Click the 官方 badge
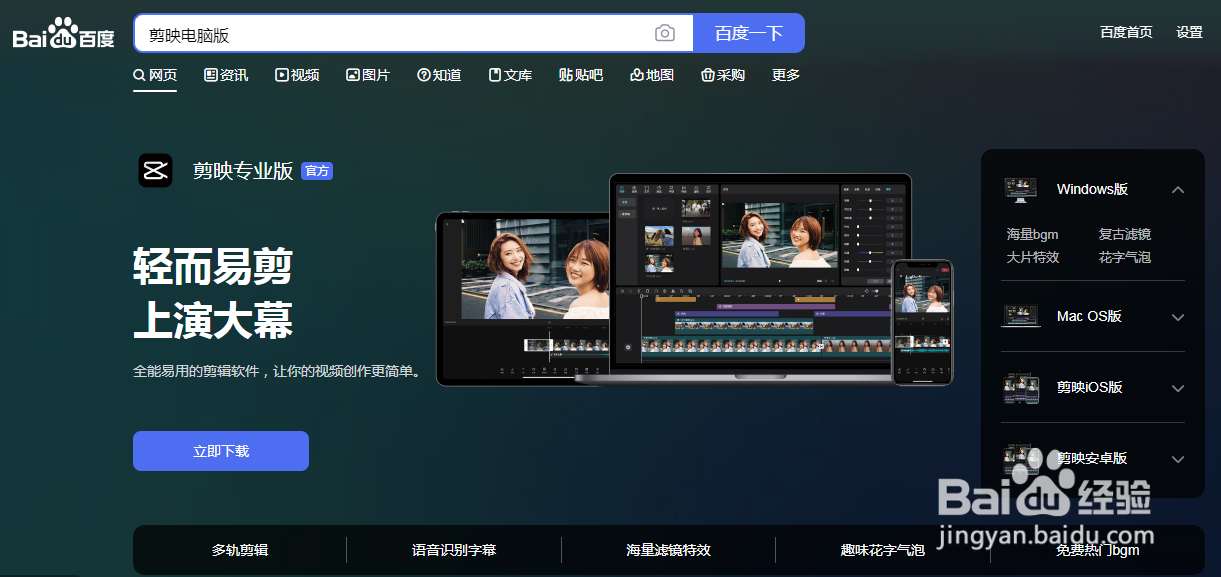 [317, 171]
